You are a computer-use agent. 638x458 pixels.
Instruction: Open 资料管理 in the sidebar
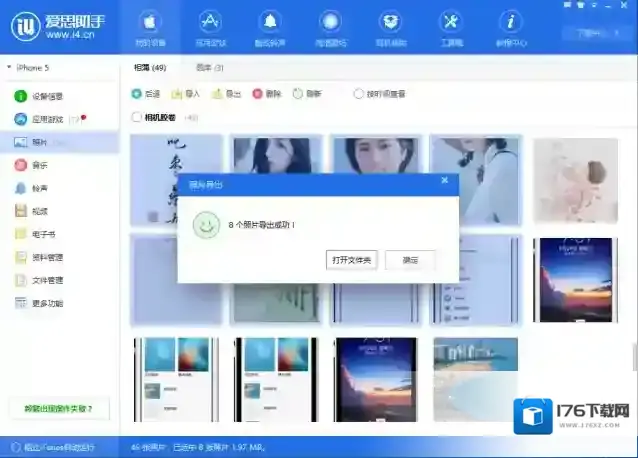pos(59,257)
